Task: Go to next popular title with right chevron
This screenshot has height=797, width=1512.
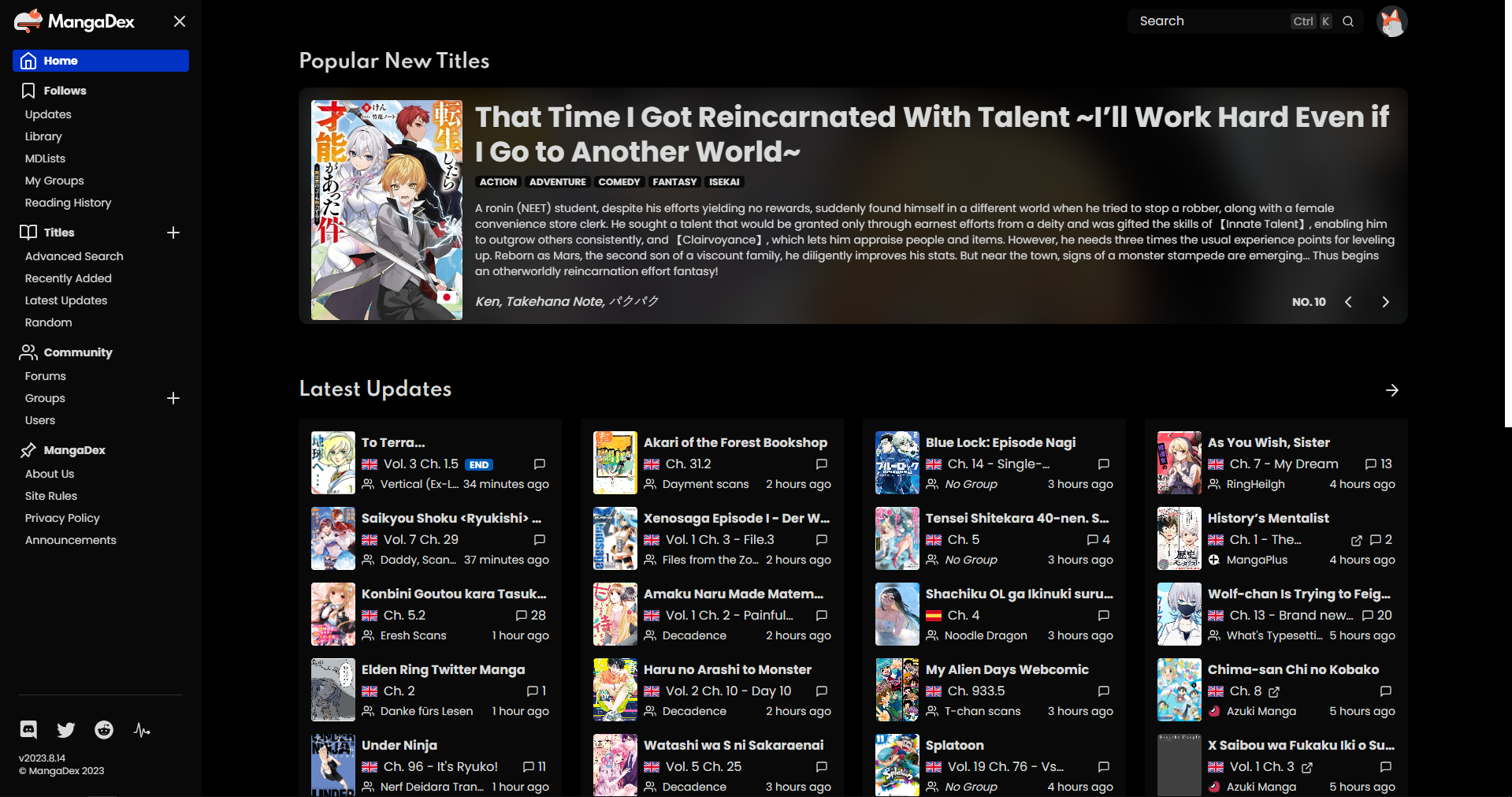Action: click(x=1385, y=302)
